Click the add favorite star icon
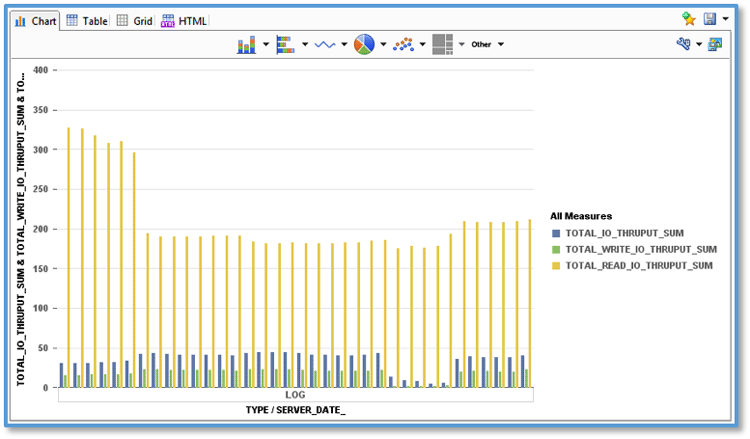 click(x=688, y=19)
